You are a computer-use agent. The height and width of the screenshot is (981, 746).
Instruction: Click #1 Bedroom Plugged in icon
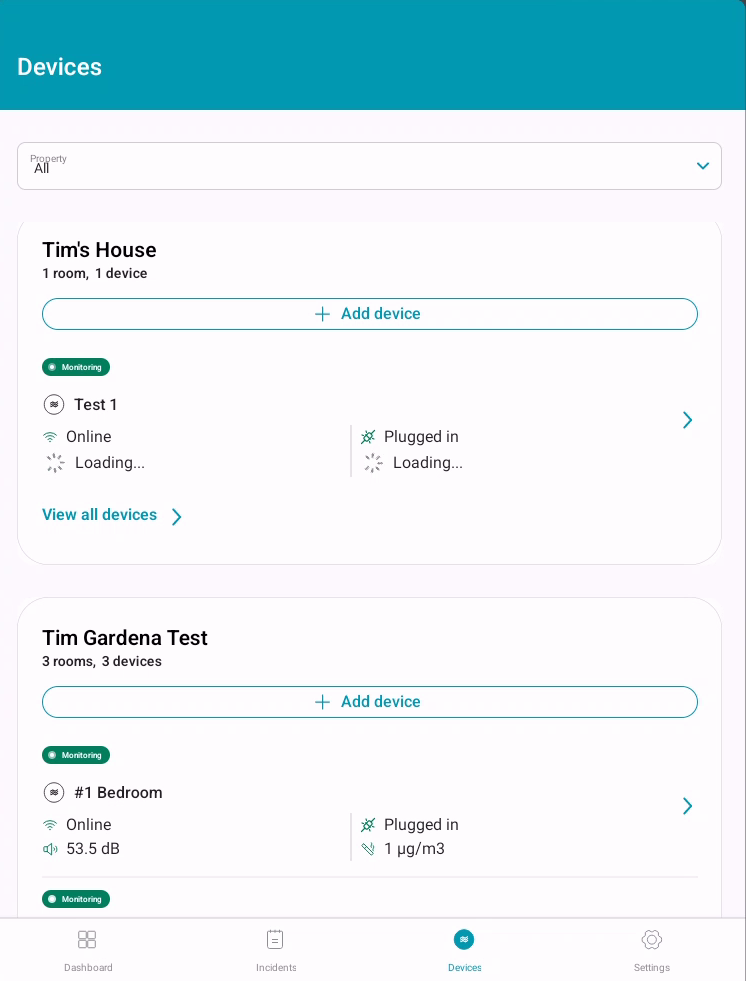368,825
